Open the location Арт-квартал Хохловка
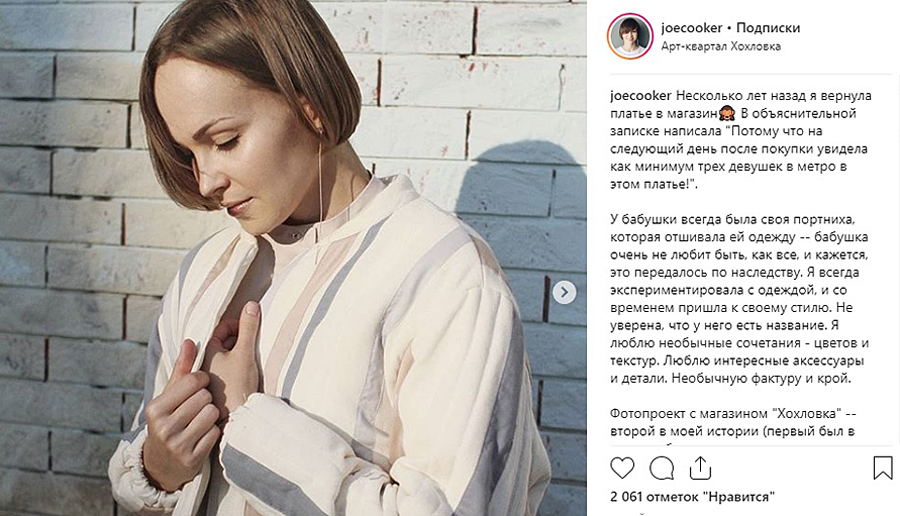Image resolution: width=900 pixels, height=516 pixels. tap(721, 46)
